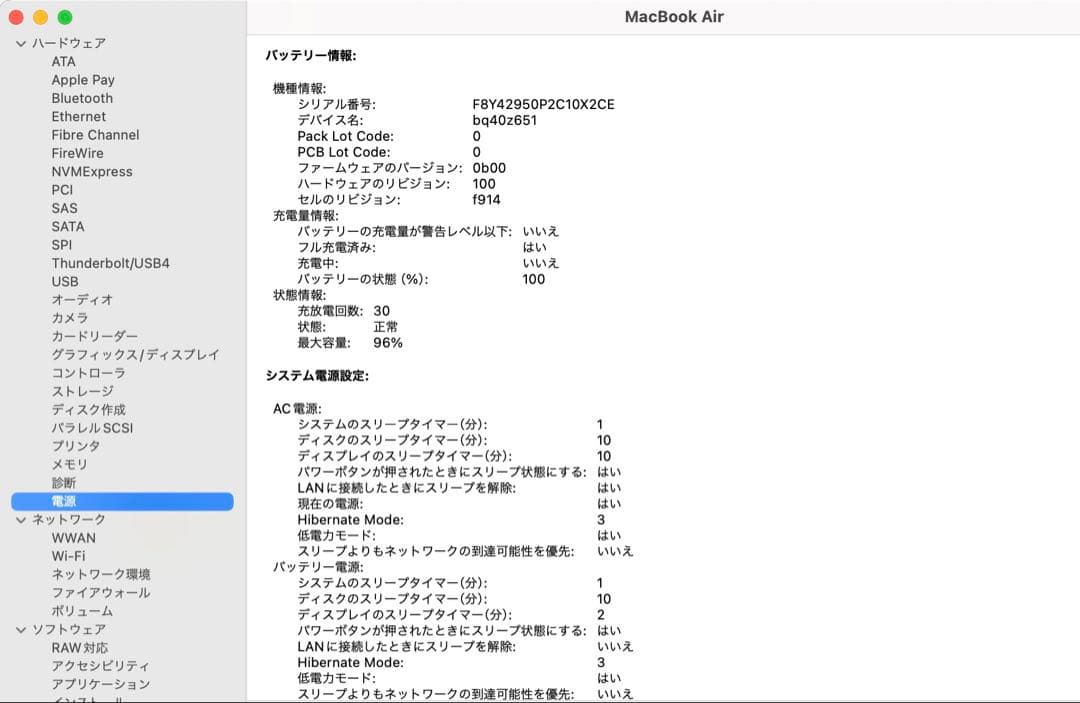The image size is (1080, 703).
Task: Select USB in the sidebar
Action: click(65, 282)
